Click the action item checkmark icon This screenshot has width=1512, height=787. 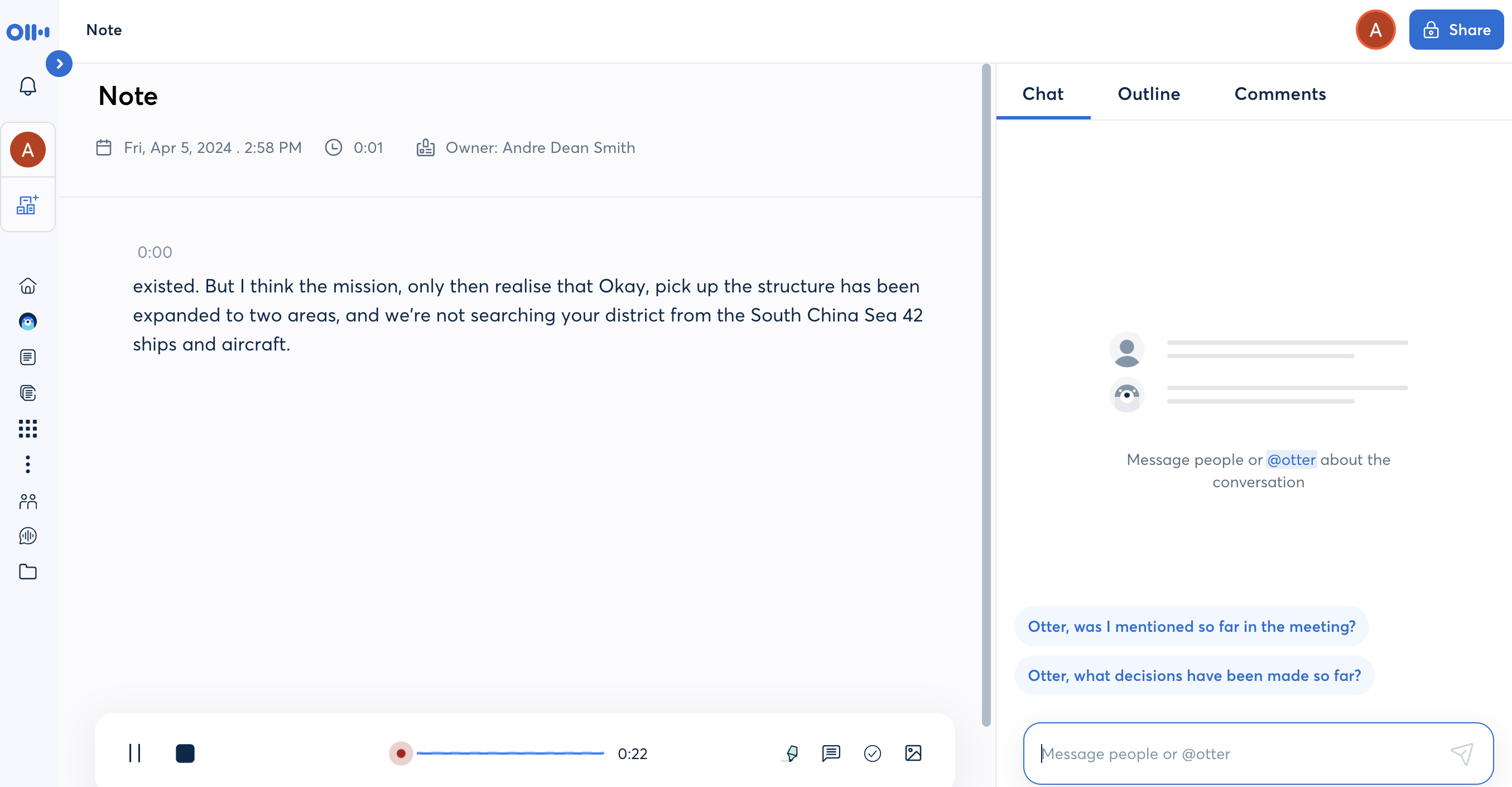872,753
